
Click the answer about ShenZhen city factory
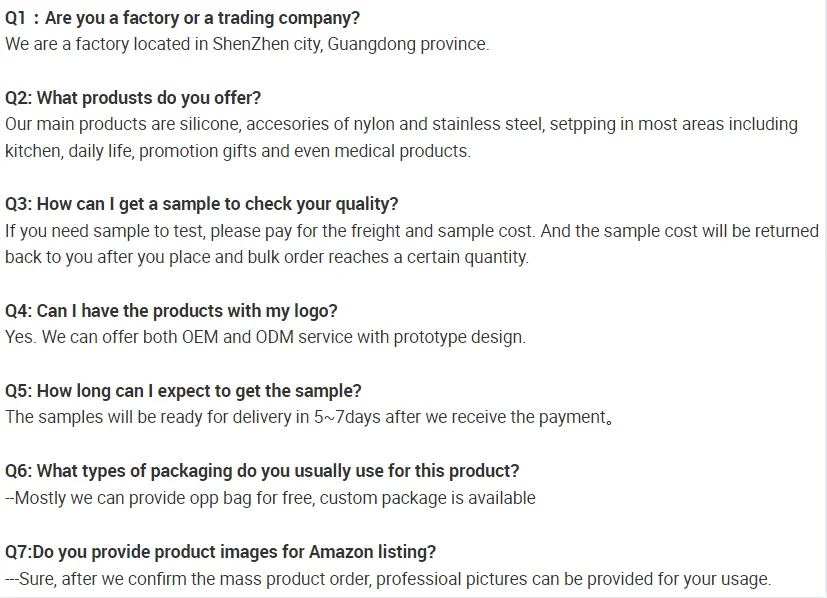(x=247, y=44)
